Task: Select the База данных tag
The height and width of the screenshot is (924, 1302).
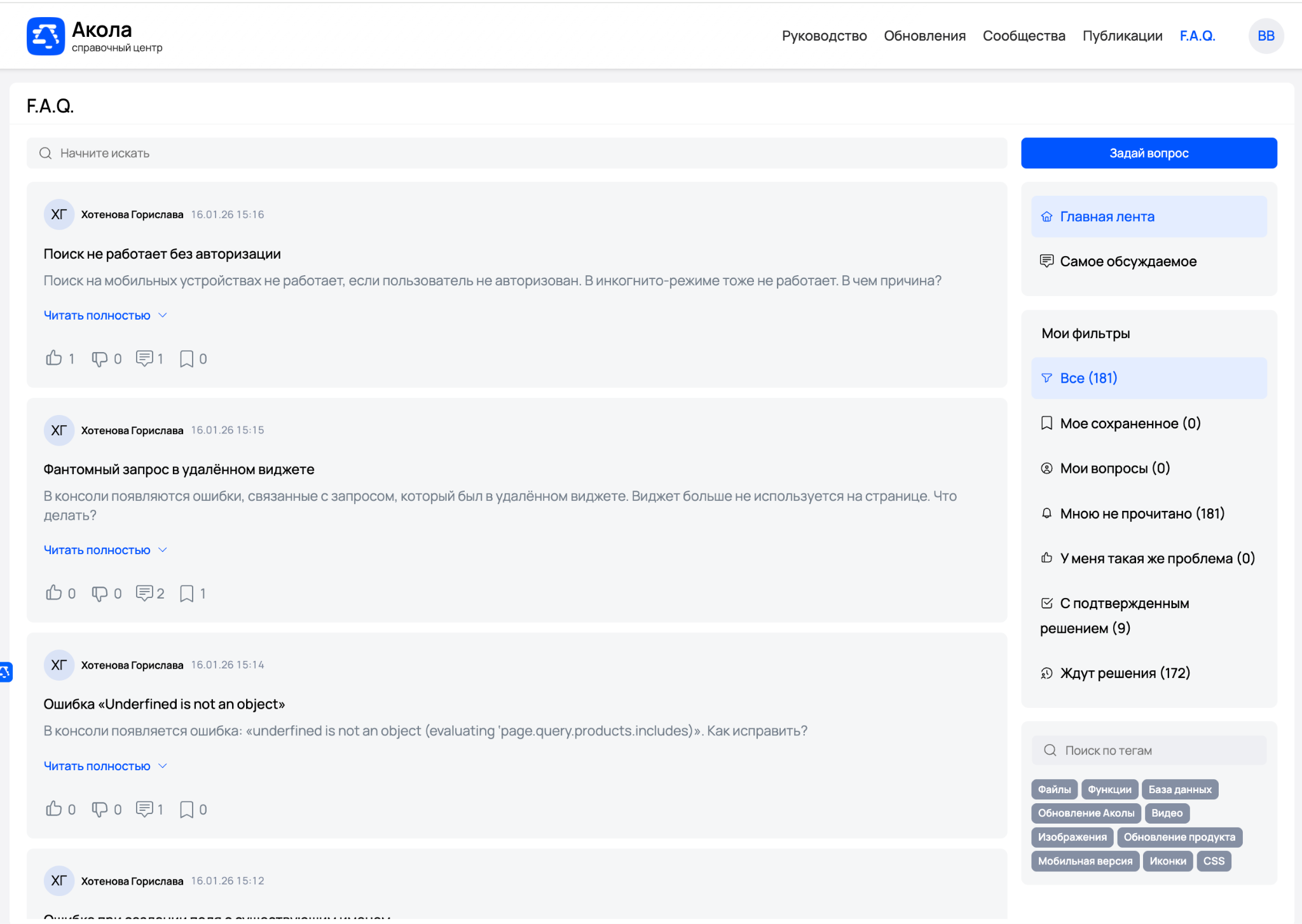Action: click(x=1179, y=789)
